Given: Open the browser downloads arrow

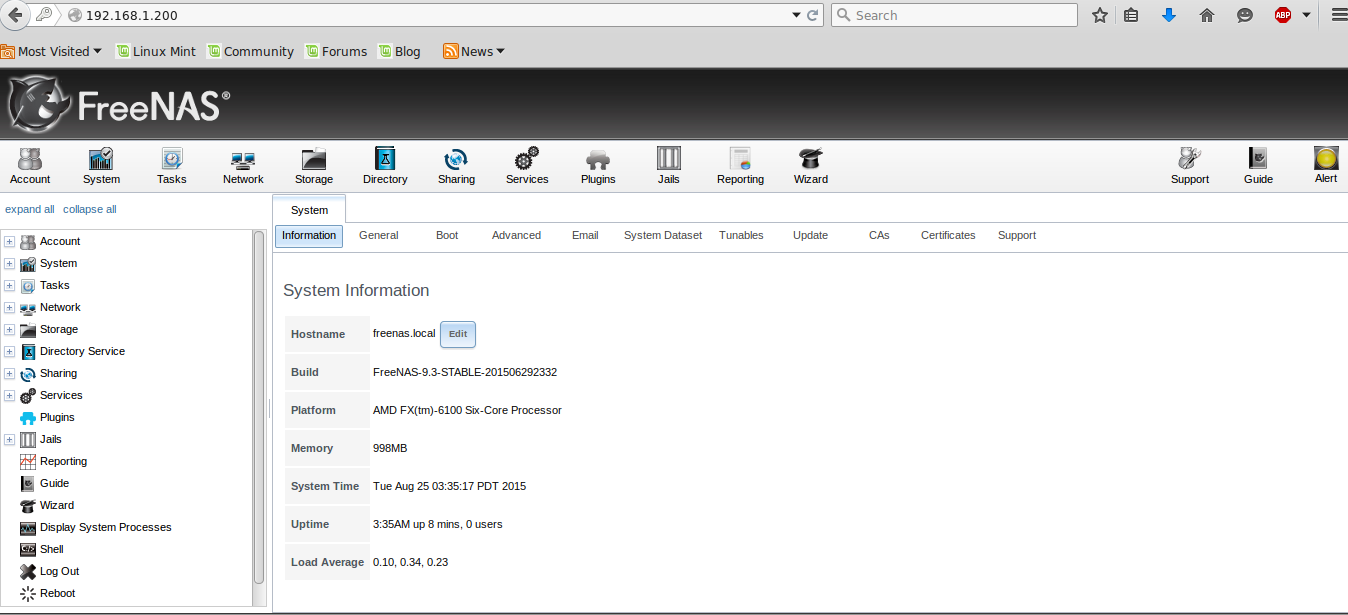Looking at the screenshot, I should point(1169,15).
